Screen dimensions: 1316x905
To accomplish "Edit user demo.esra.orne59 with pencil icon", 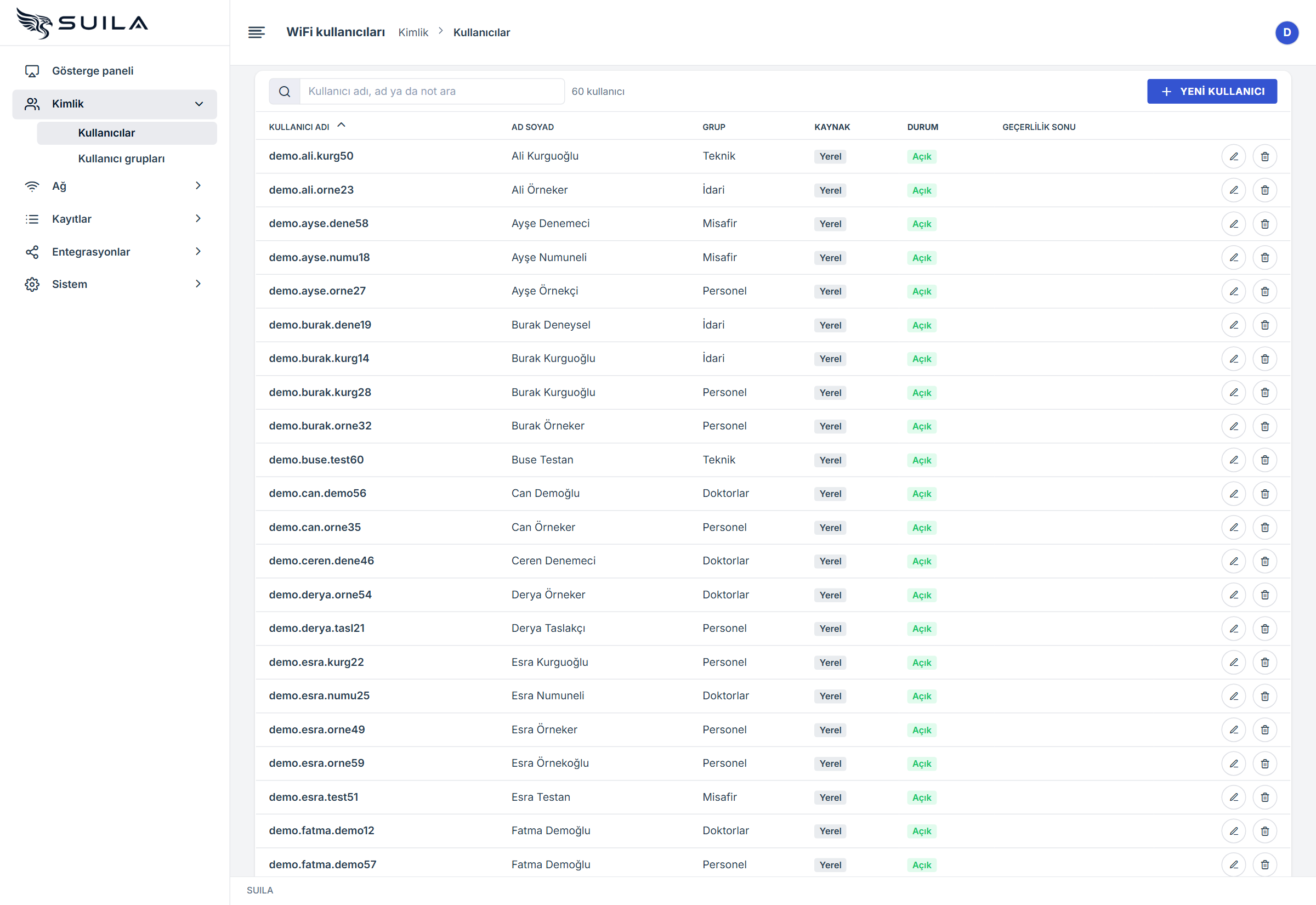I will point(1233,763).
